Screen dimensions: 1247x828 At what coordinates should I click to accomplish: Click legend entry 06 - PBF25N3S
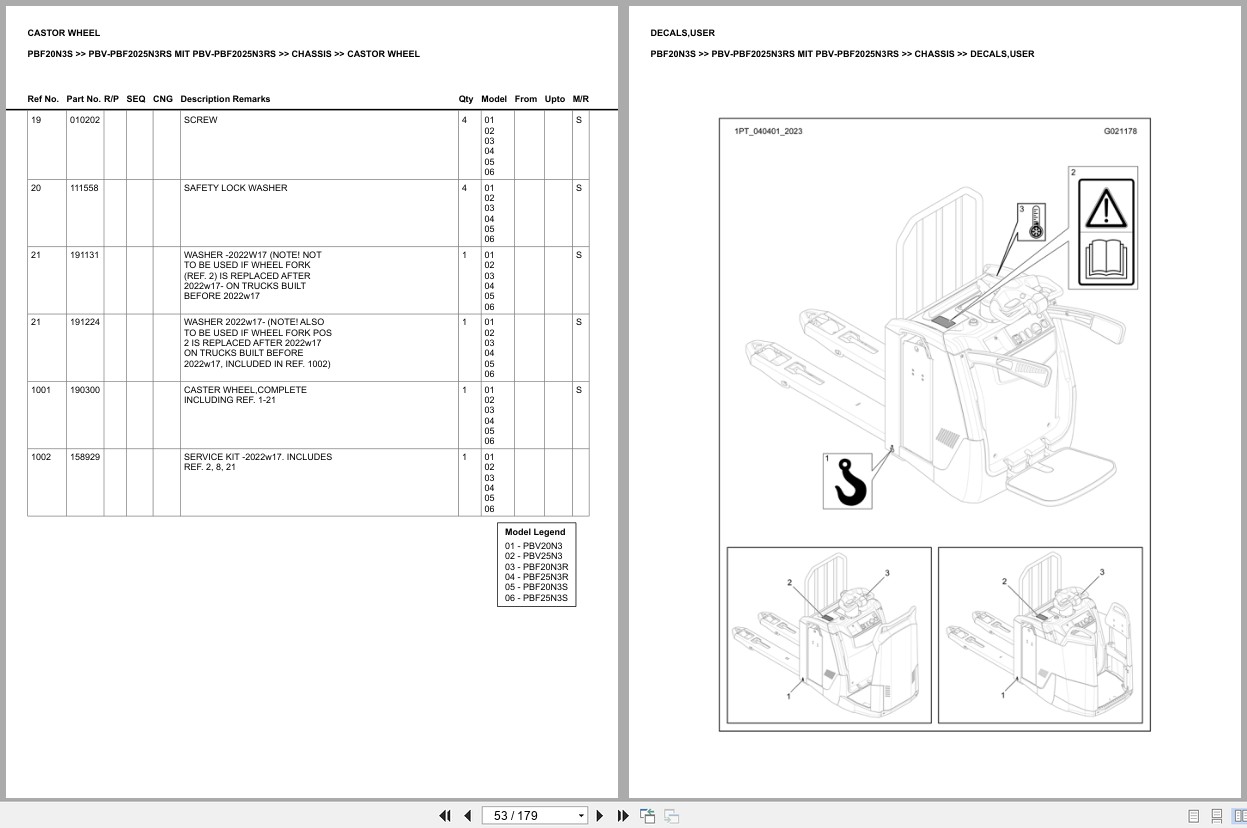pyautogui.click(x=536, y=598)
